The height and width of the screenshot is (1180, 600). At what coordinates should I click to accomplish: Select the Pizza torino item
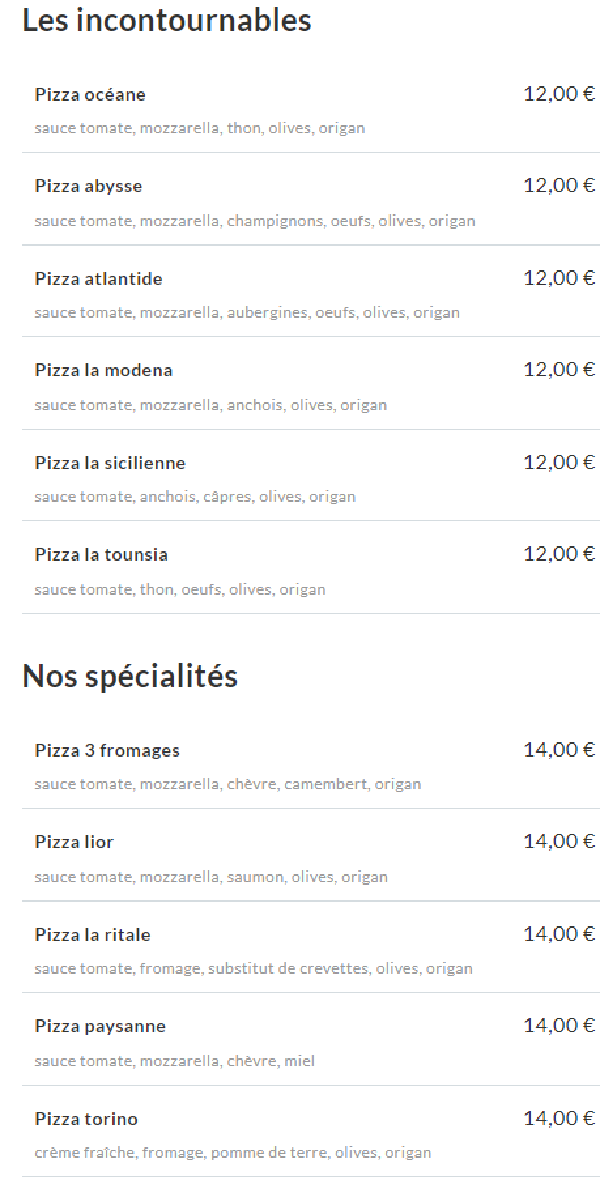(x=311, y=1131)
